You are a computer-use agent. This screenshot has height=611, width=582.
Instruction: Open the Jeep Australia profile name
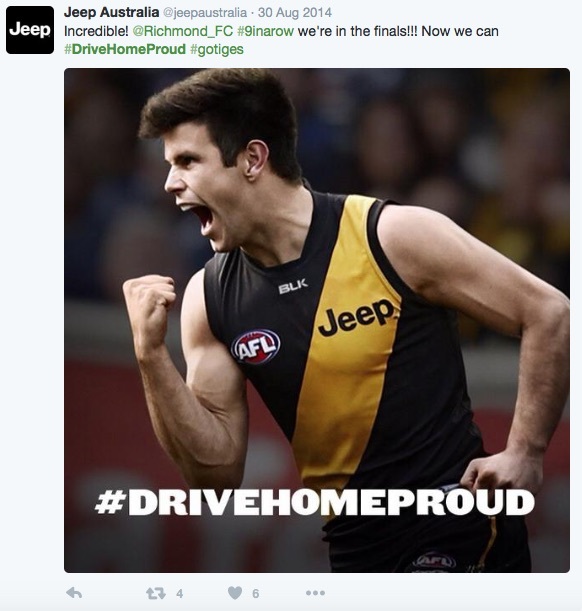(x=111, y=12)
